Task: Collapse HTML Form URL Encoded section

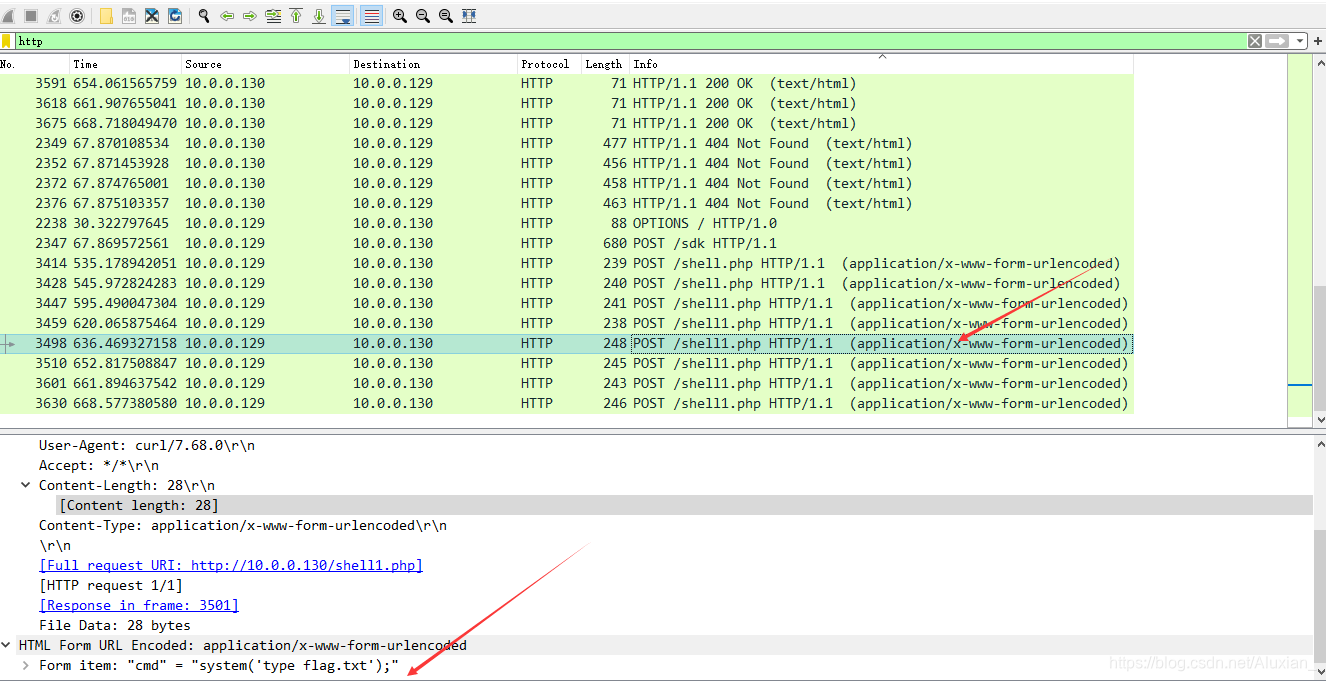Action: tap(6, 645)
